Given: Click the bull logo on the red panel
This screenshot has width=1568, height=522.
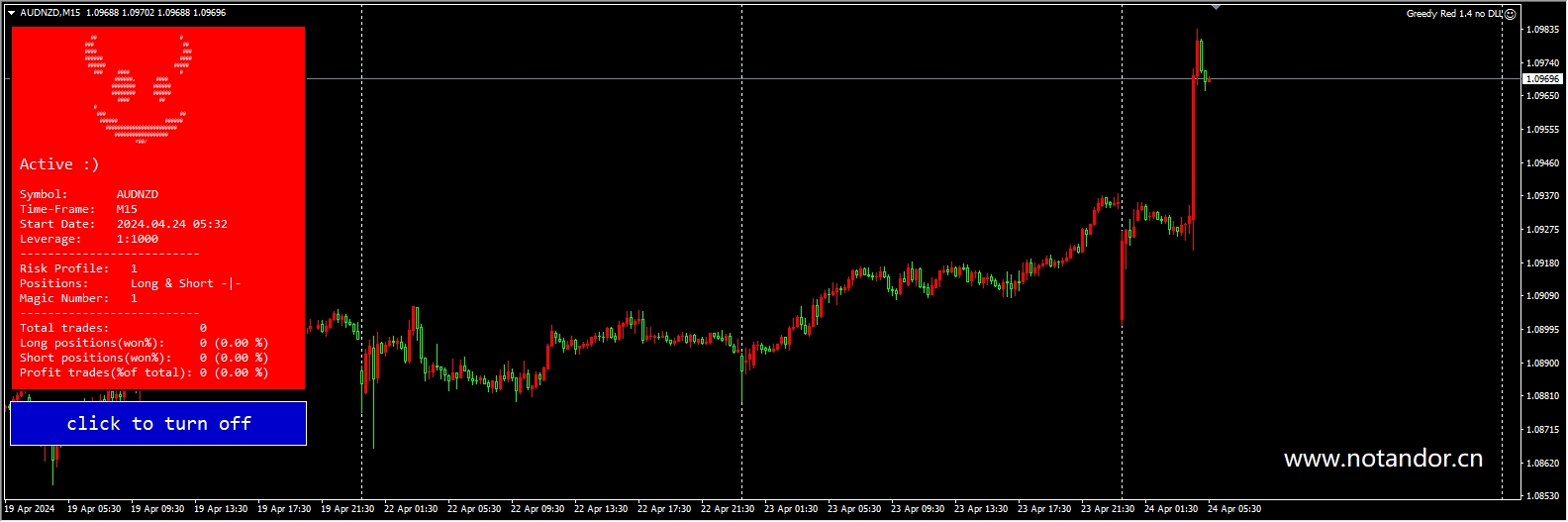Looking at the screenshot, I should tap(140, 90).
